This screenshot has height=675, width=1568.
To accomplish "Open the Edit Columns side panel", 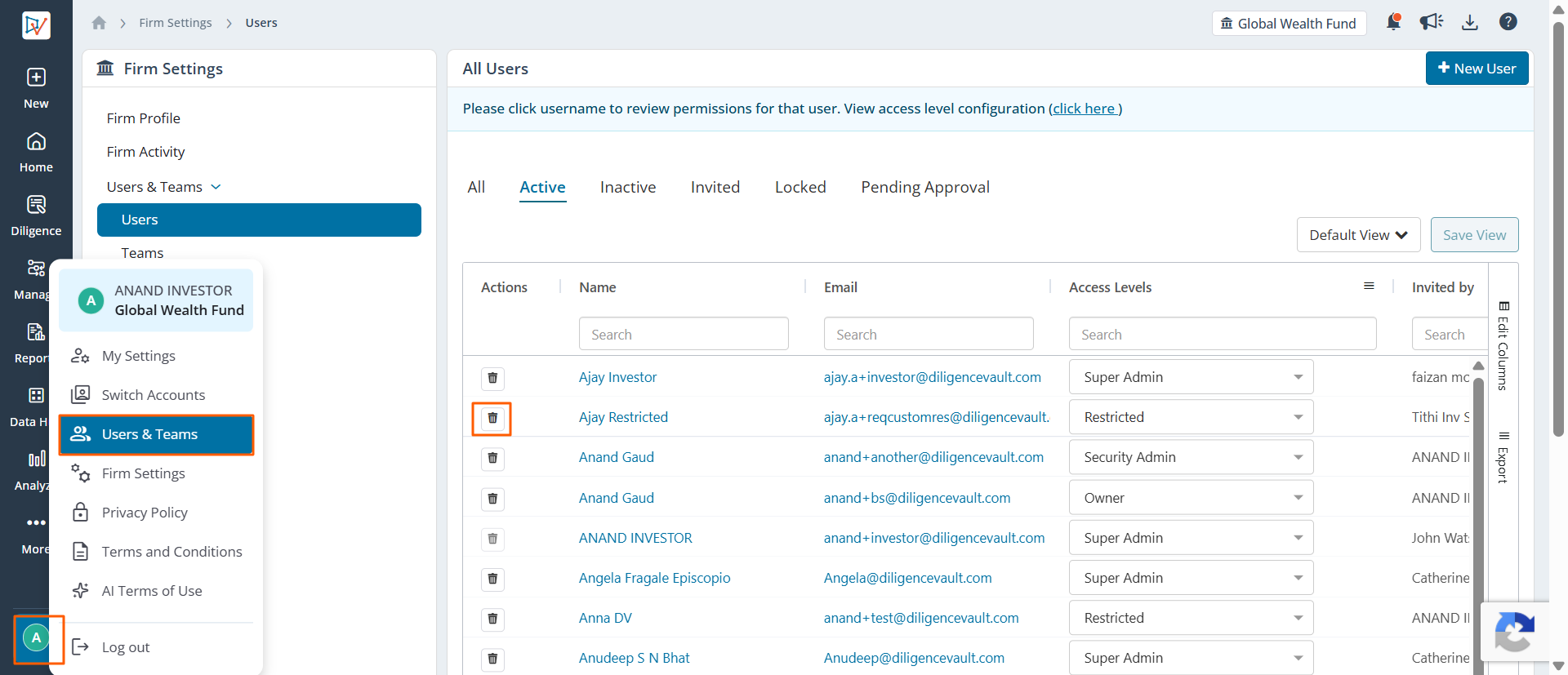I will coord(1503,345).
